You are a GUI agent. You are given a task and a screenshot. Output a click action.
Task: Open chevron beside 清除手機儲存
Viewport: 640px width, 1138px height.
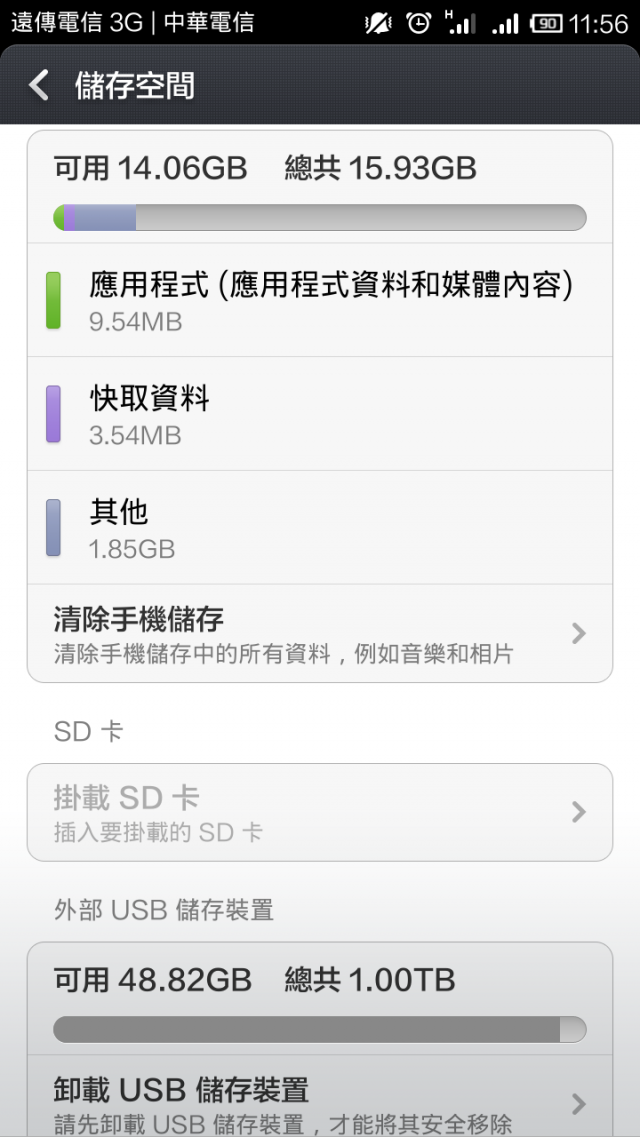click(578, 634)
